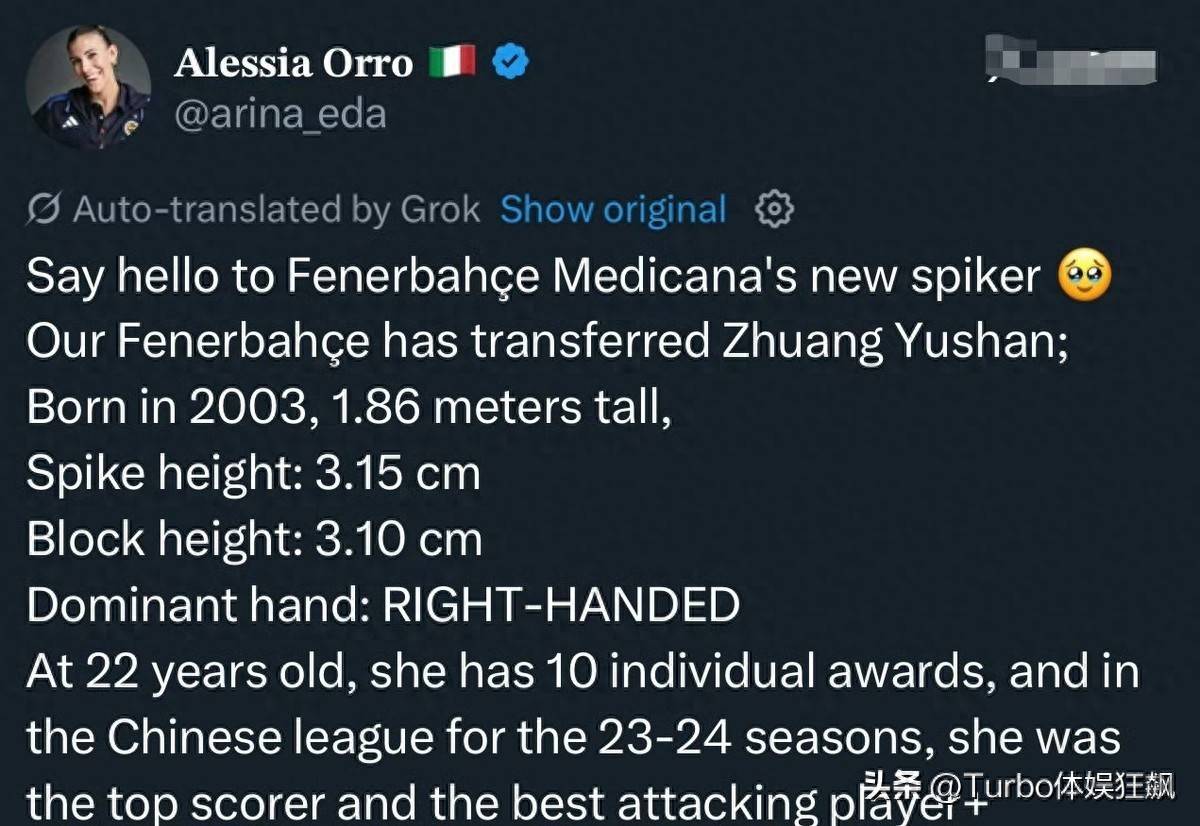Screen dimensions: 1200x826
Task: Click "Dominant hand: RIGHT-HANDED" line
Action: 383,606
